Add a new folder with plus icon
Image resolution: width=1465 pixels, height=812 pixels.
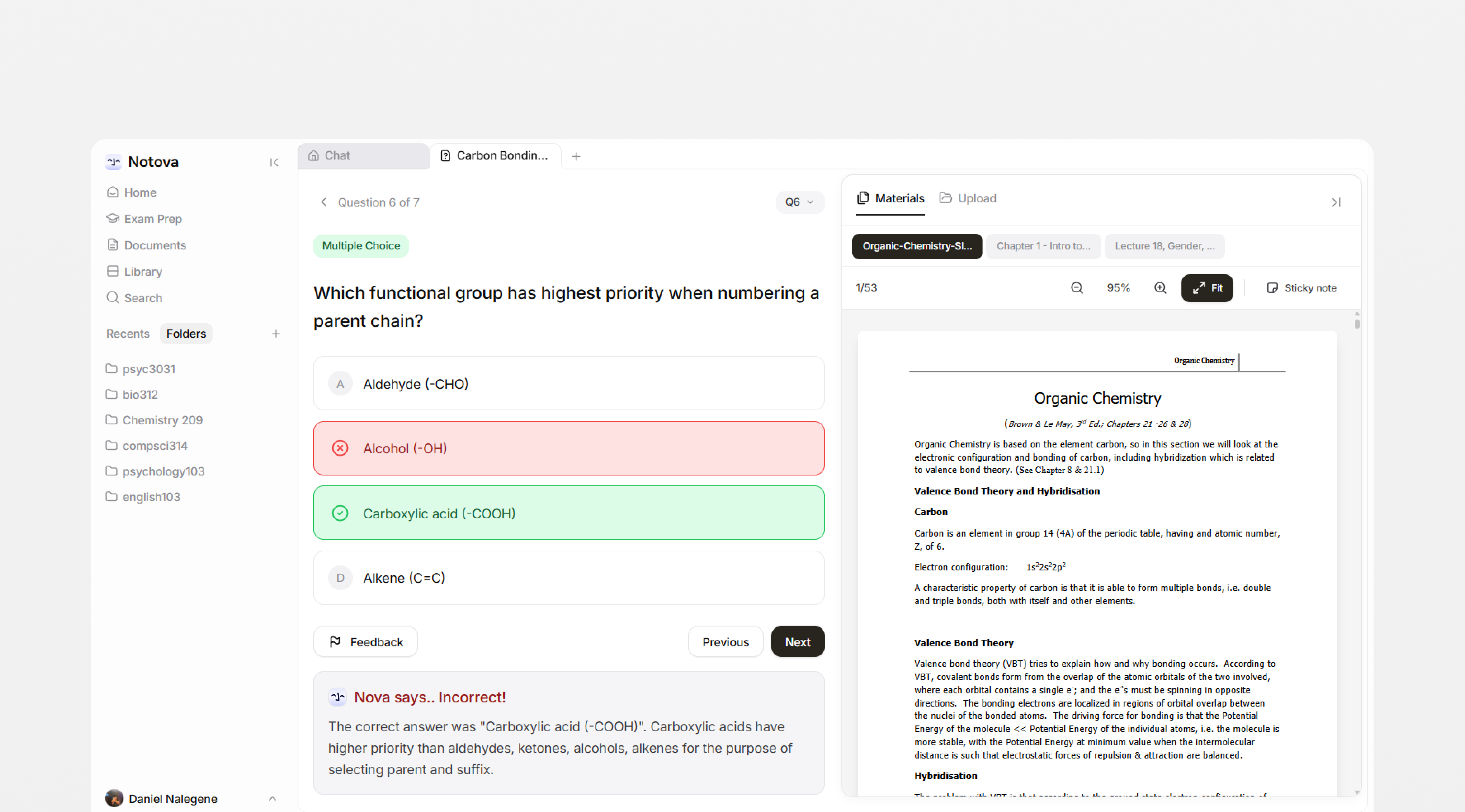pyautogui.click(x=276, y=334)
